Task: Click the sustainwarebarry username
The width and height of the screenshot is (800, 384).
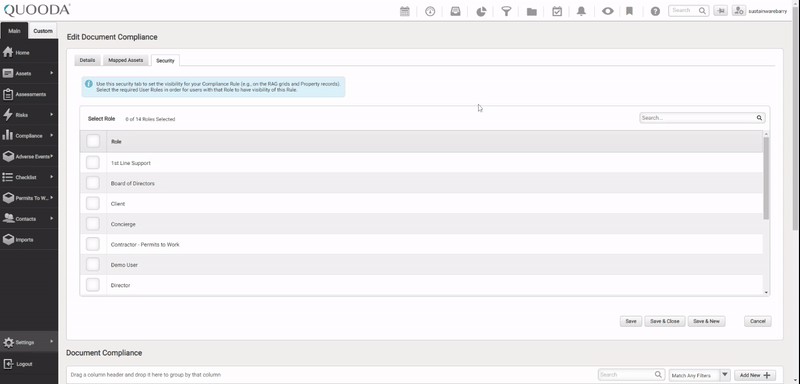Action: 767,11
